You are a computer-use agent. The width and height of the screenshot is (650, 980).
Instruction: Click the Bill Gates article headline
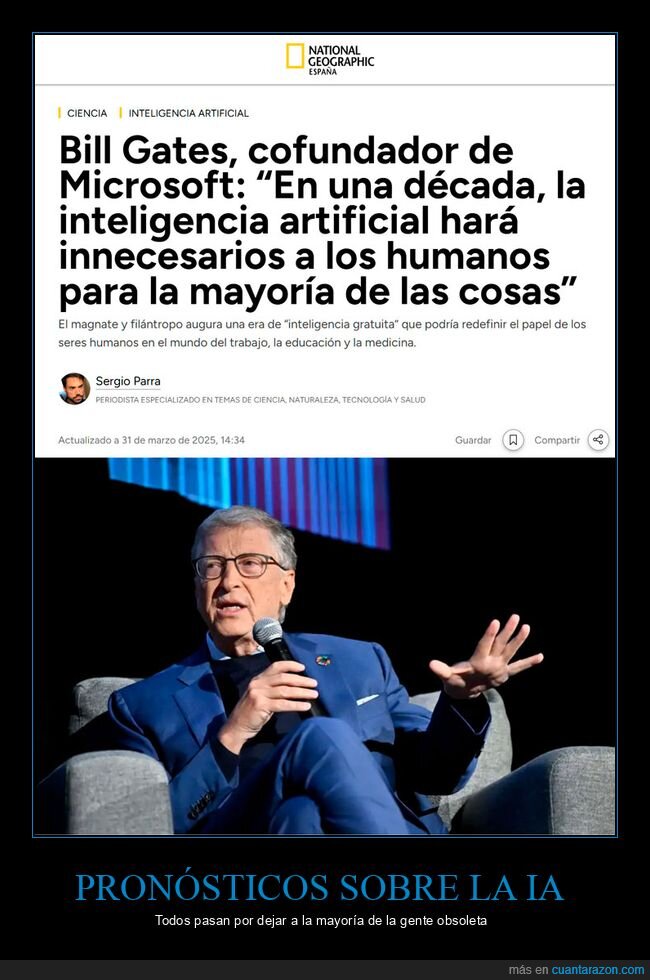(322, 221)
